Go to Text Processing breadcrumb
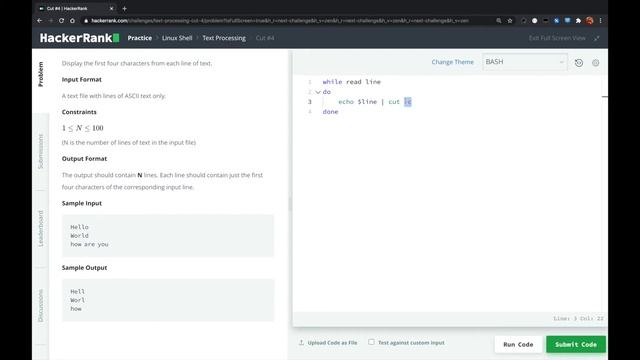 coord(224,38)
